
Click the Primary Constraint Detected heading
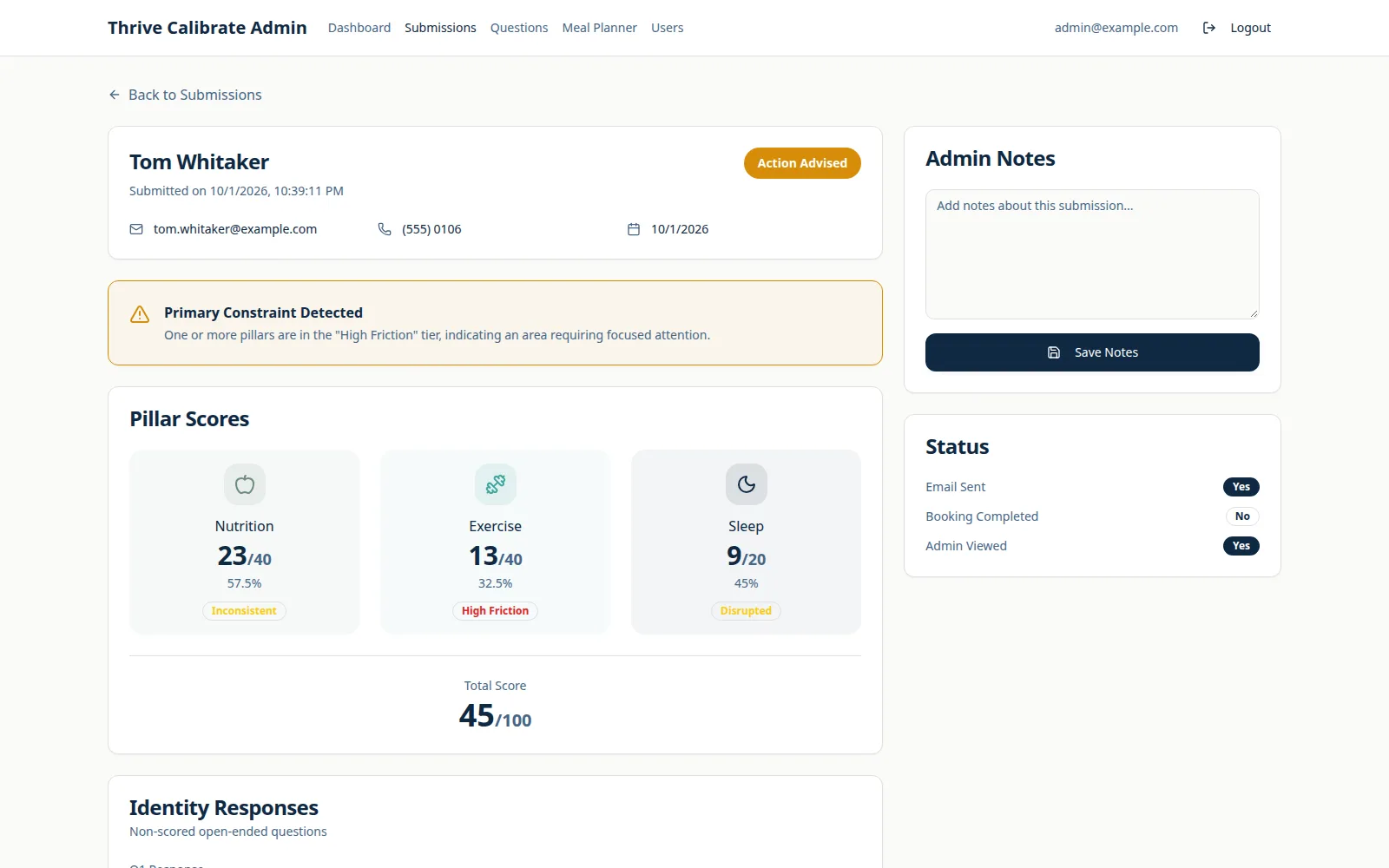(263, 312)
